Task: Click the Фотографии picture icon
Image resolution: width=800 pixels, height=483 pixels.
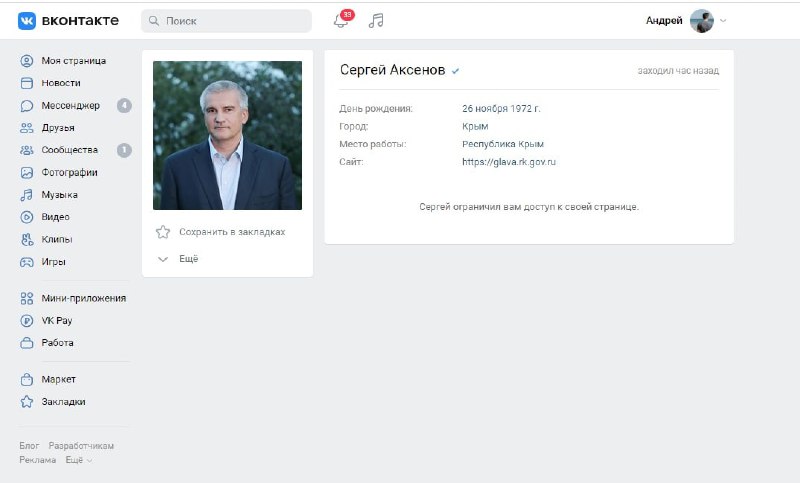Action: 27,172
